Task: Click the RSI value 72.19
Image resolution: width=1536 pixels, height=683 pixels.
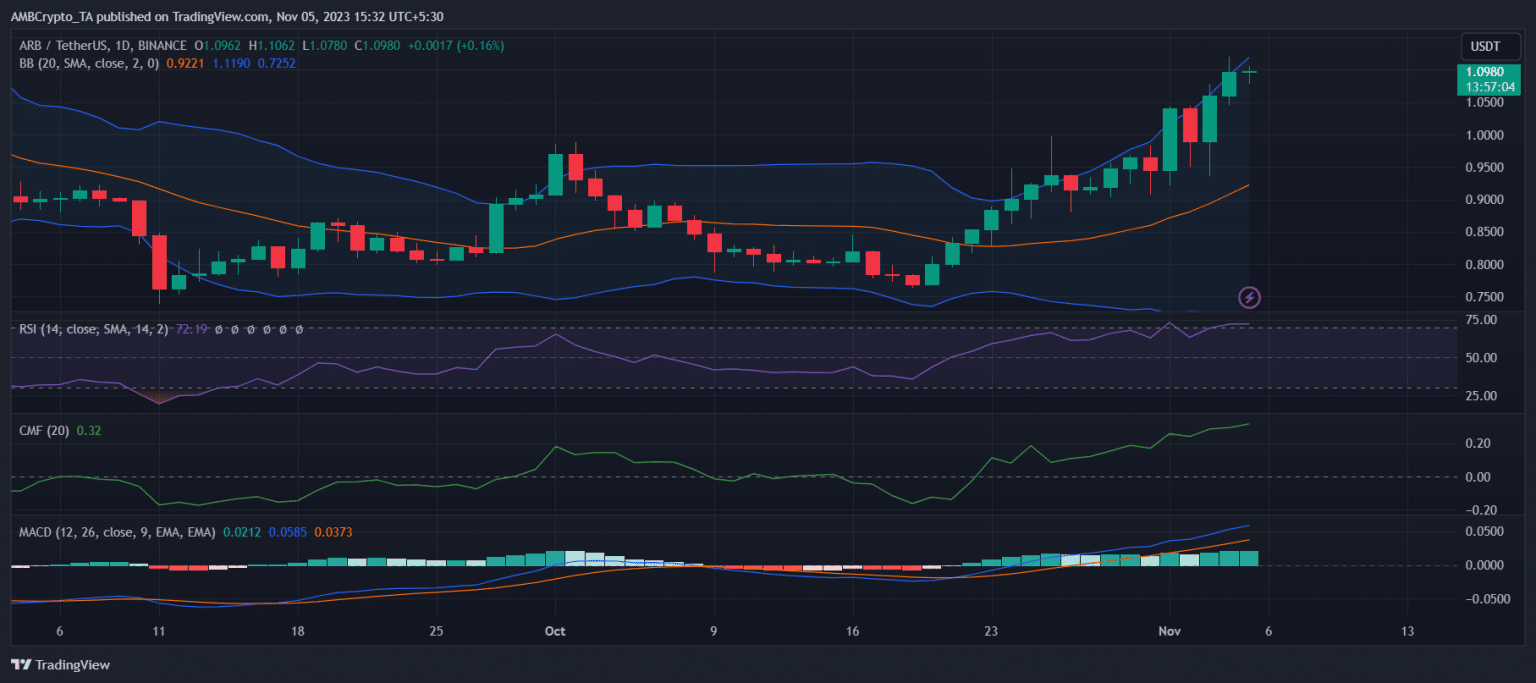Action: tap(190, 329)
